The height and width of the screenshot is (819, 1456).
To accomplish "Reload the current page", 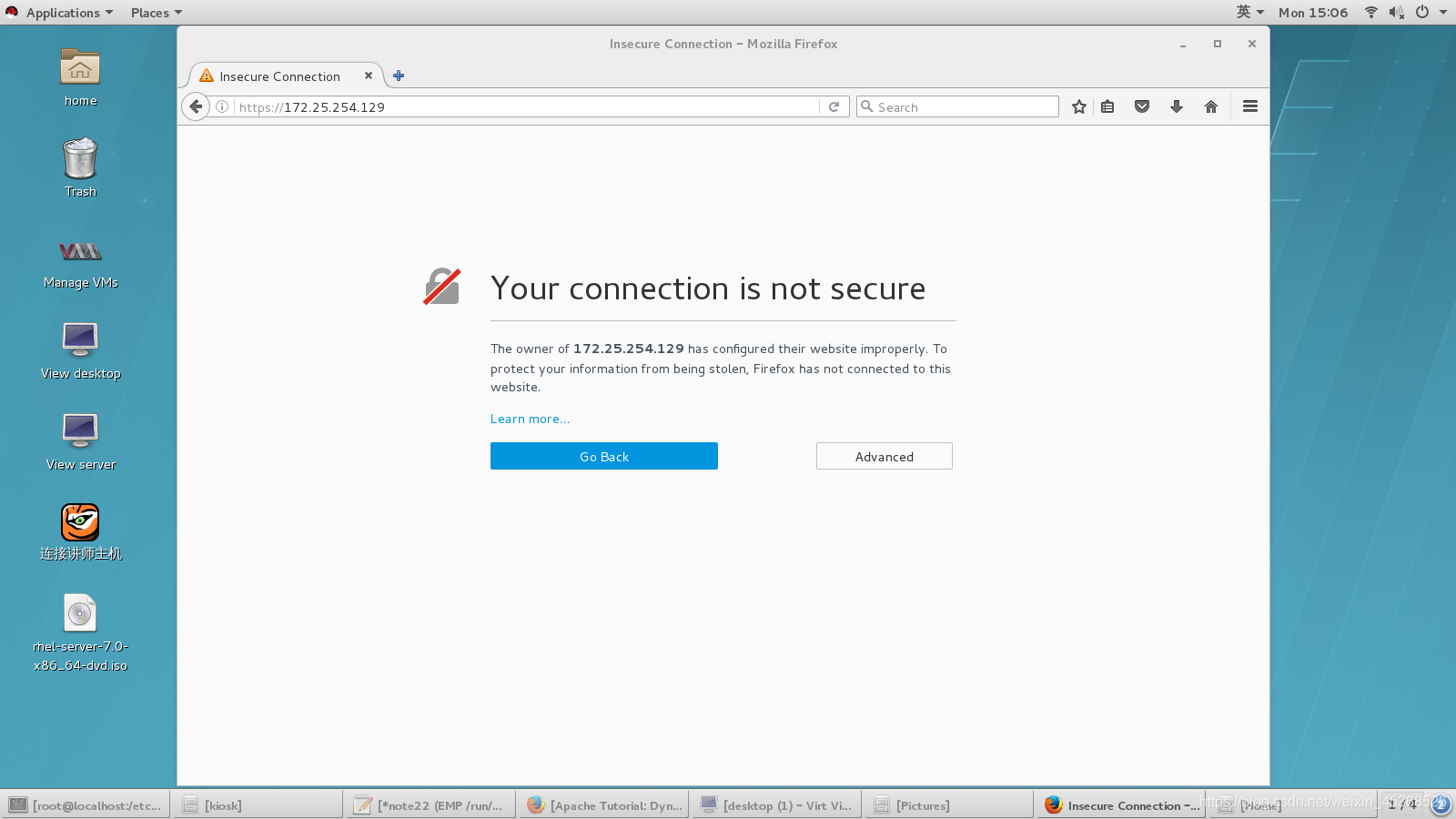I will [834, 106].
